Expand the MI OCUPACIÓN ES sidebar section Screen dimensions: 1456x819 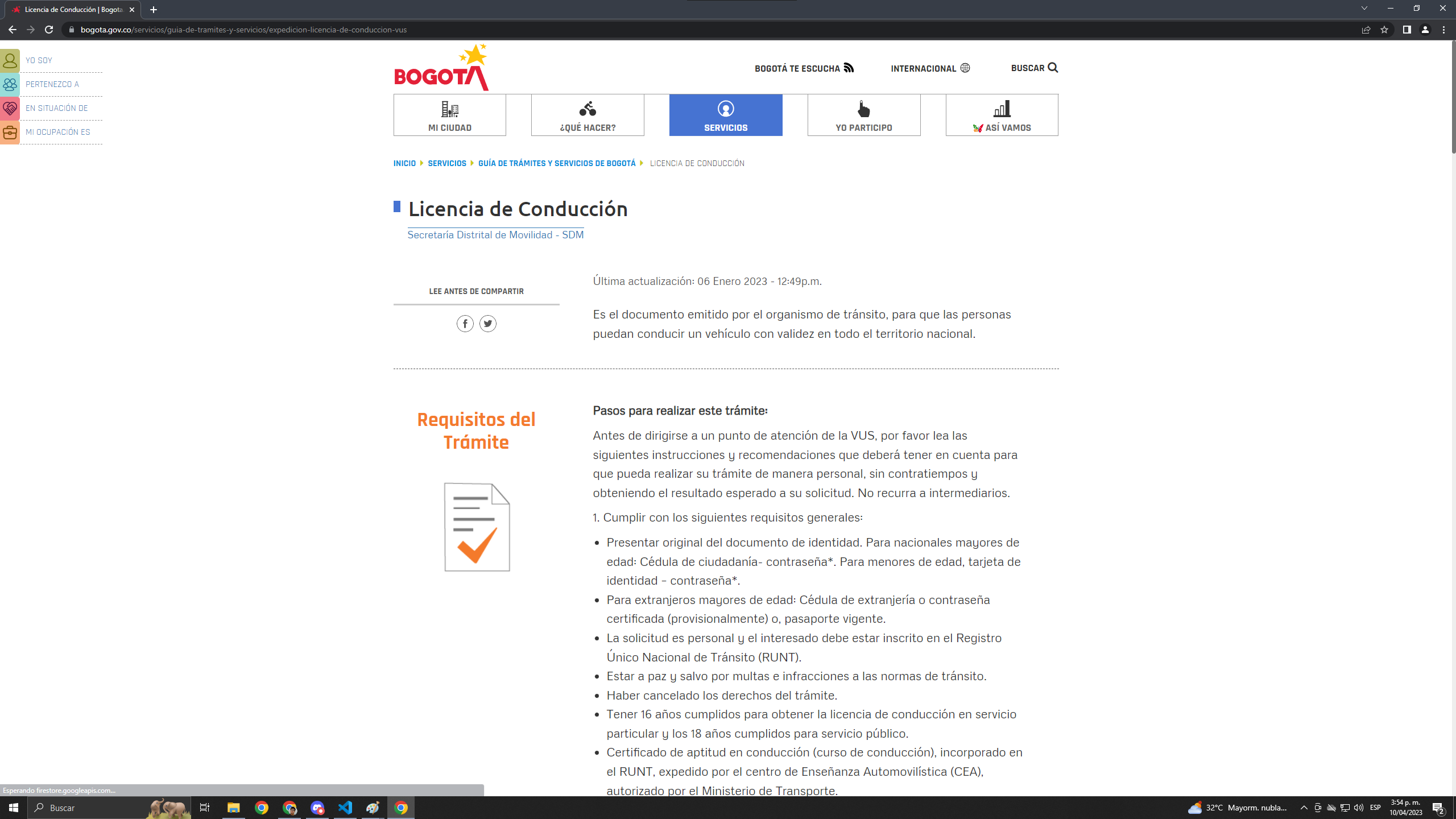pos(57,131)
